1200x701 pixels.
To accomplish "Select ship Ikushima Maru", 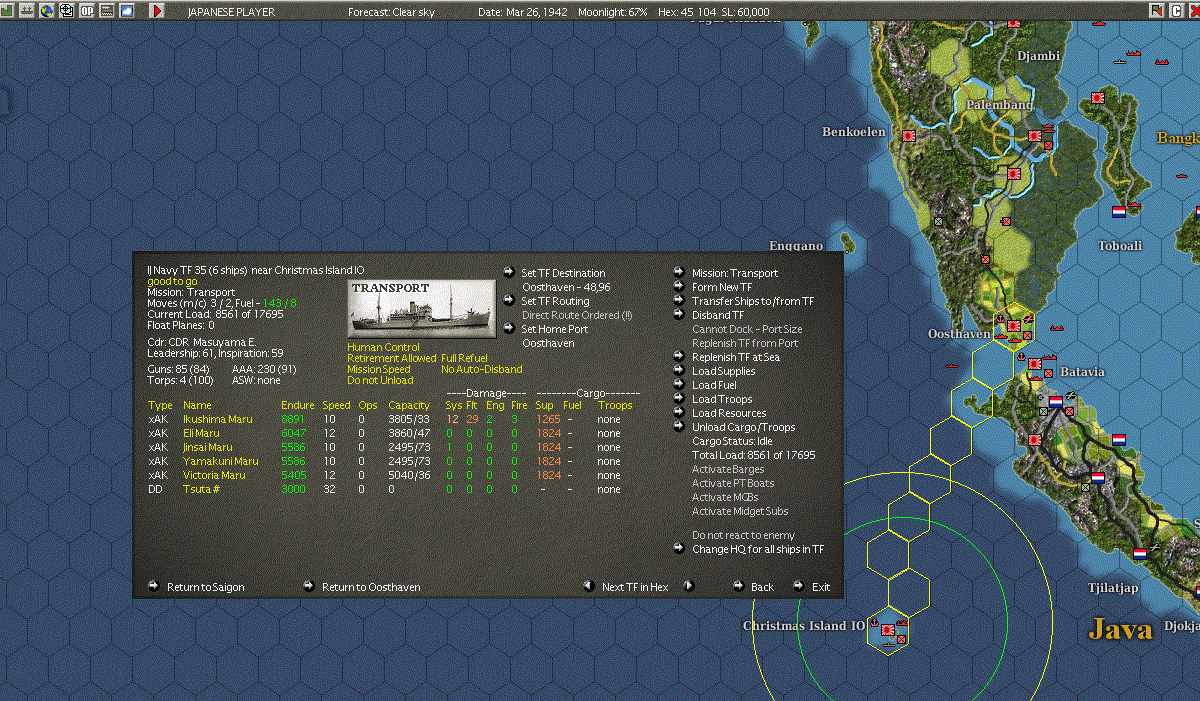I will pyautogui.click(x=217, y=419).
